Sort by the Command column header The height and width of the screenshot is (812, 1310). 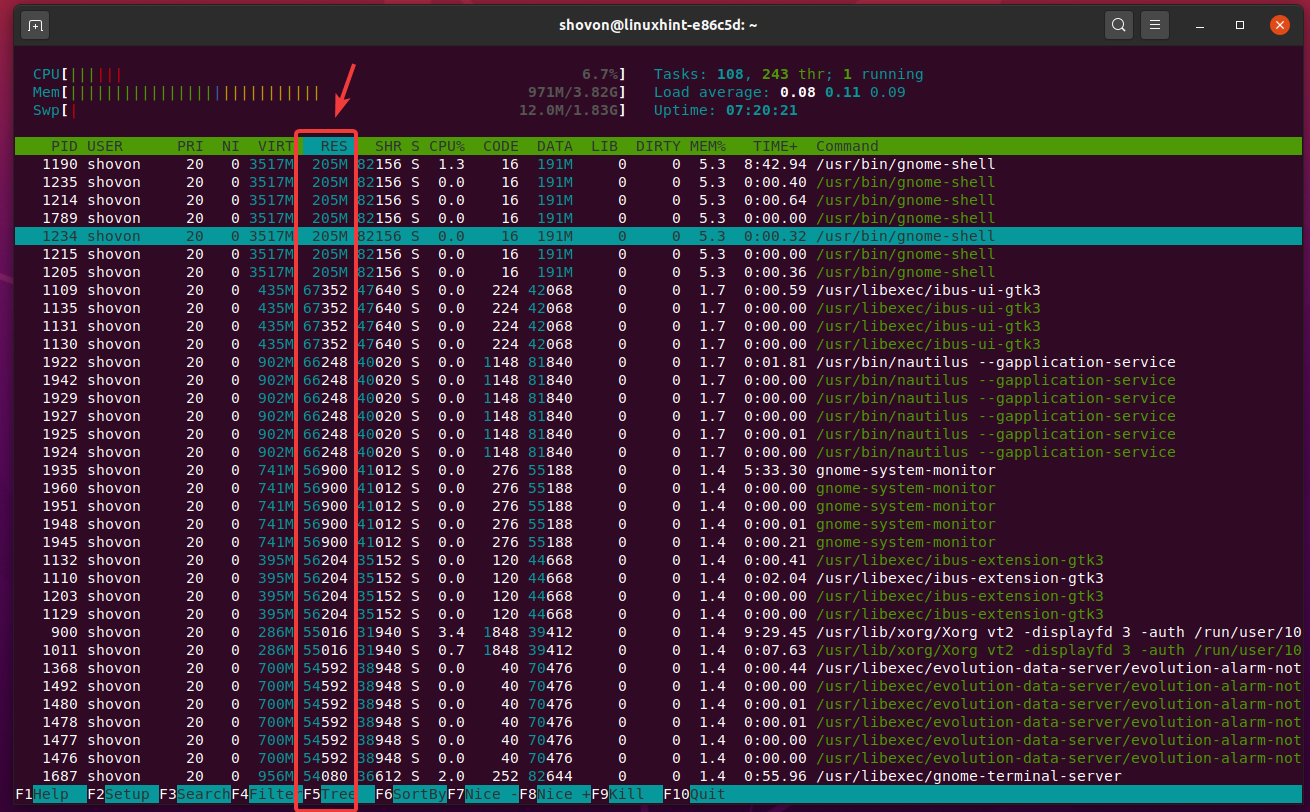(x=847, y=146)
